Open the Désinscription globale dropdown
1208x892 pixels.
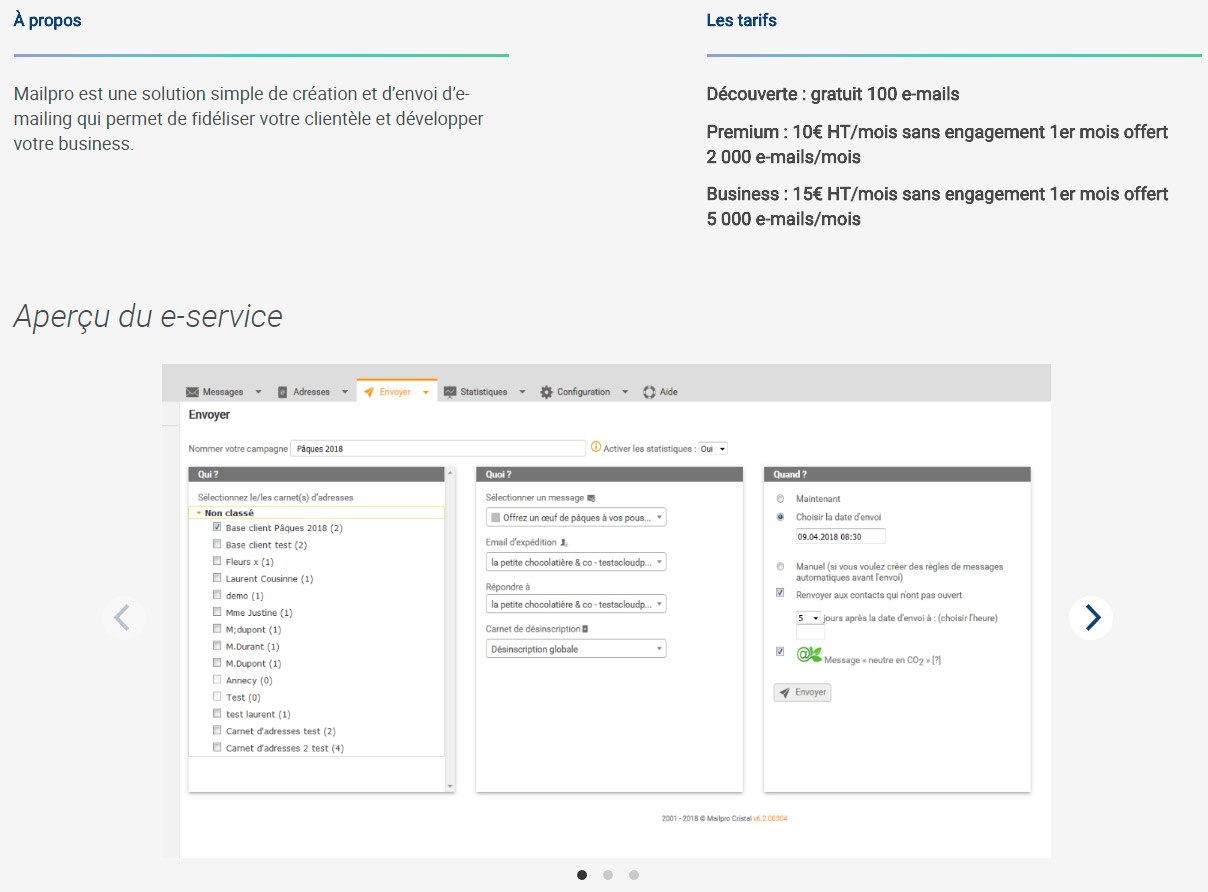576,649
